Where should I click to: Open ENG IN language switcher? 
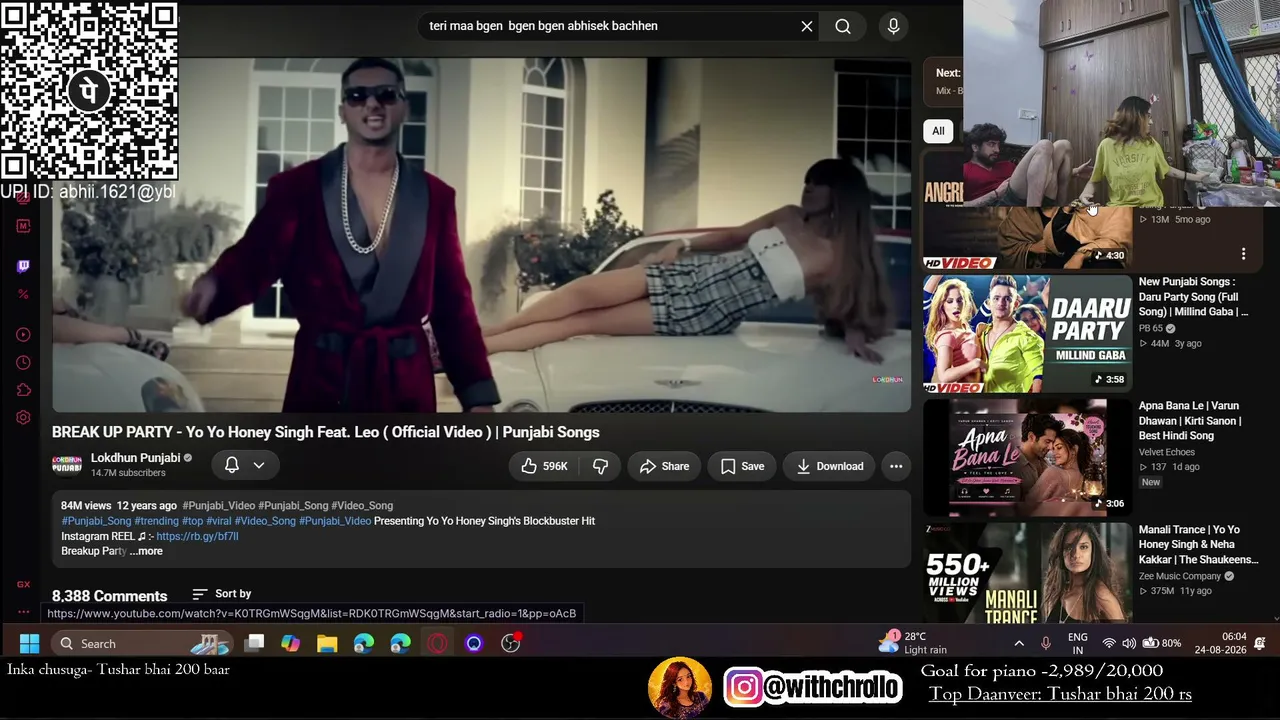pyautogui.click(x=1078, y=643)
